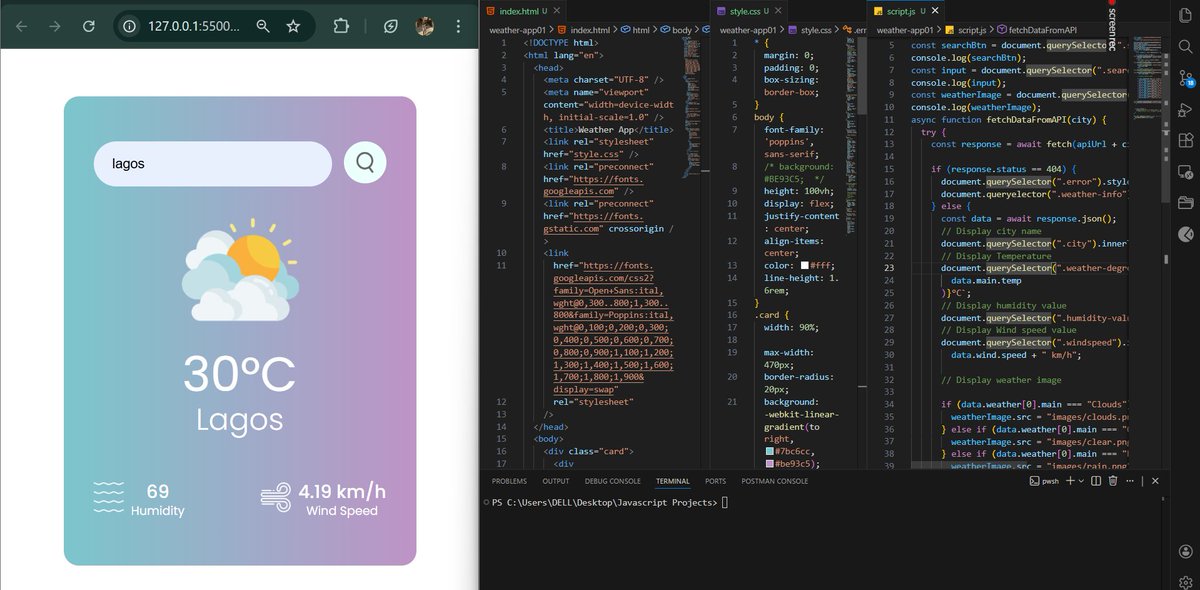Screen dimensions: 1200x590
Task: Split the terminal pane
Action: 1097,481
